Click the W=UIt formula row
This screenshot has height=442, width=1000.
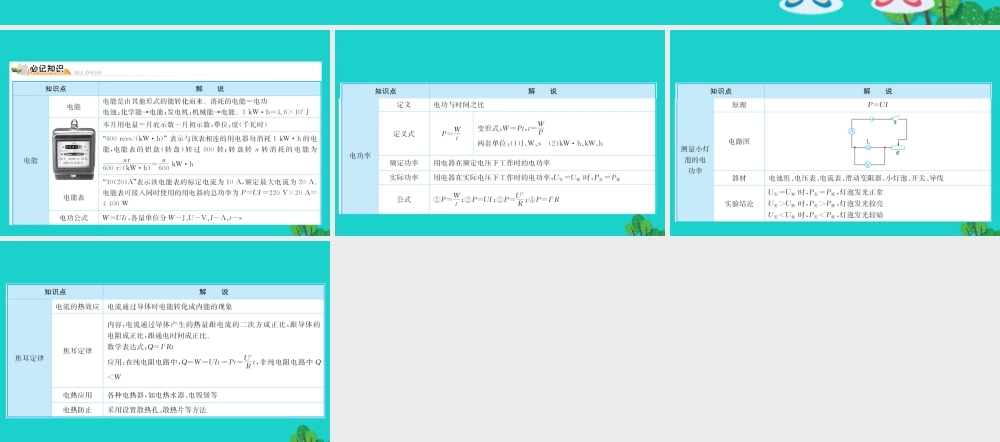[x=172, y=217]
